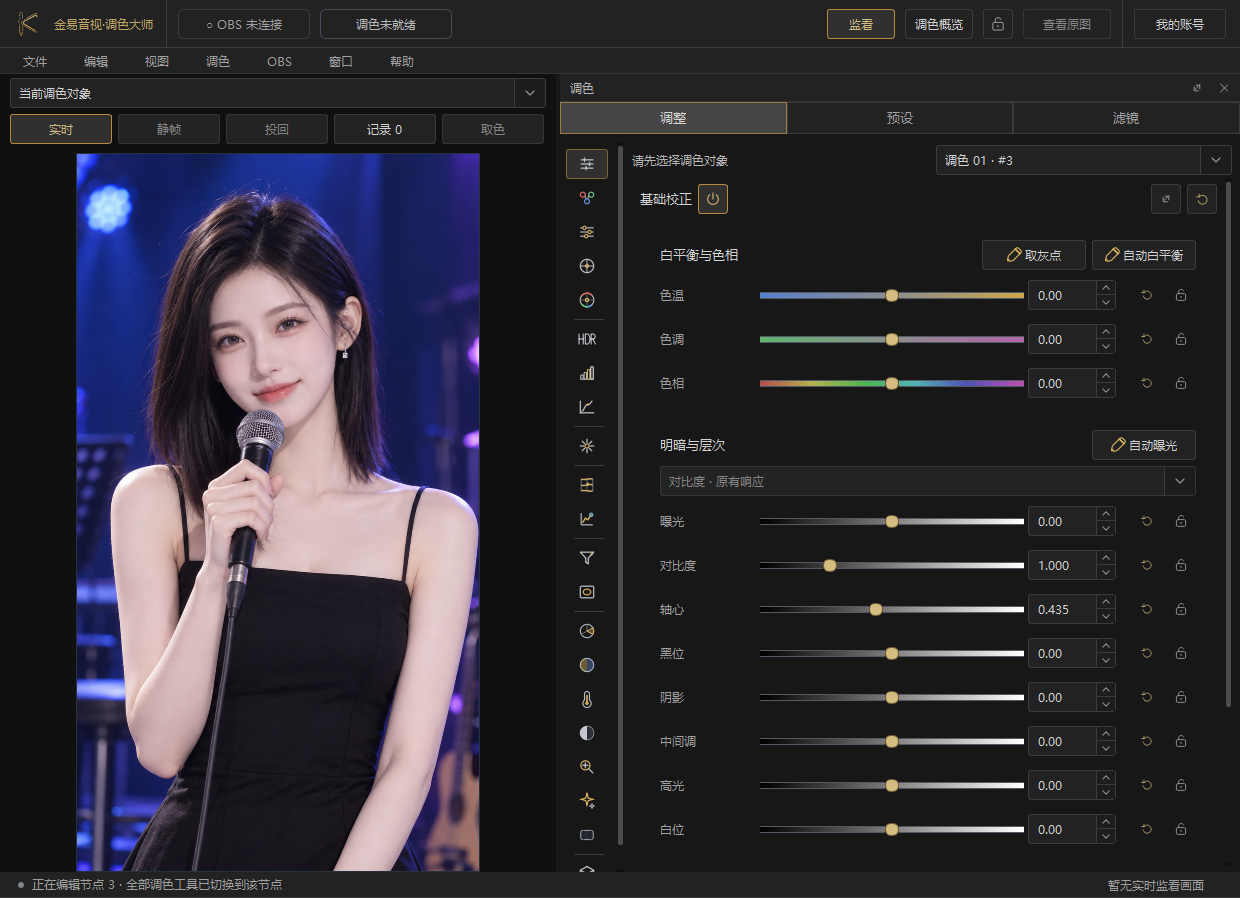
Task: Select the sparkle enhancement icon in sidebar
Action: tap(587, 800)
